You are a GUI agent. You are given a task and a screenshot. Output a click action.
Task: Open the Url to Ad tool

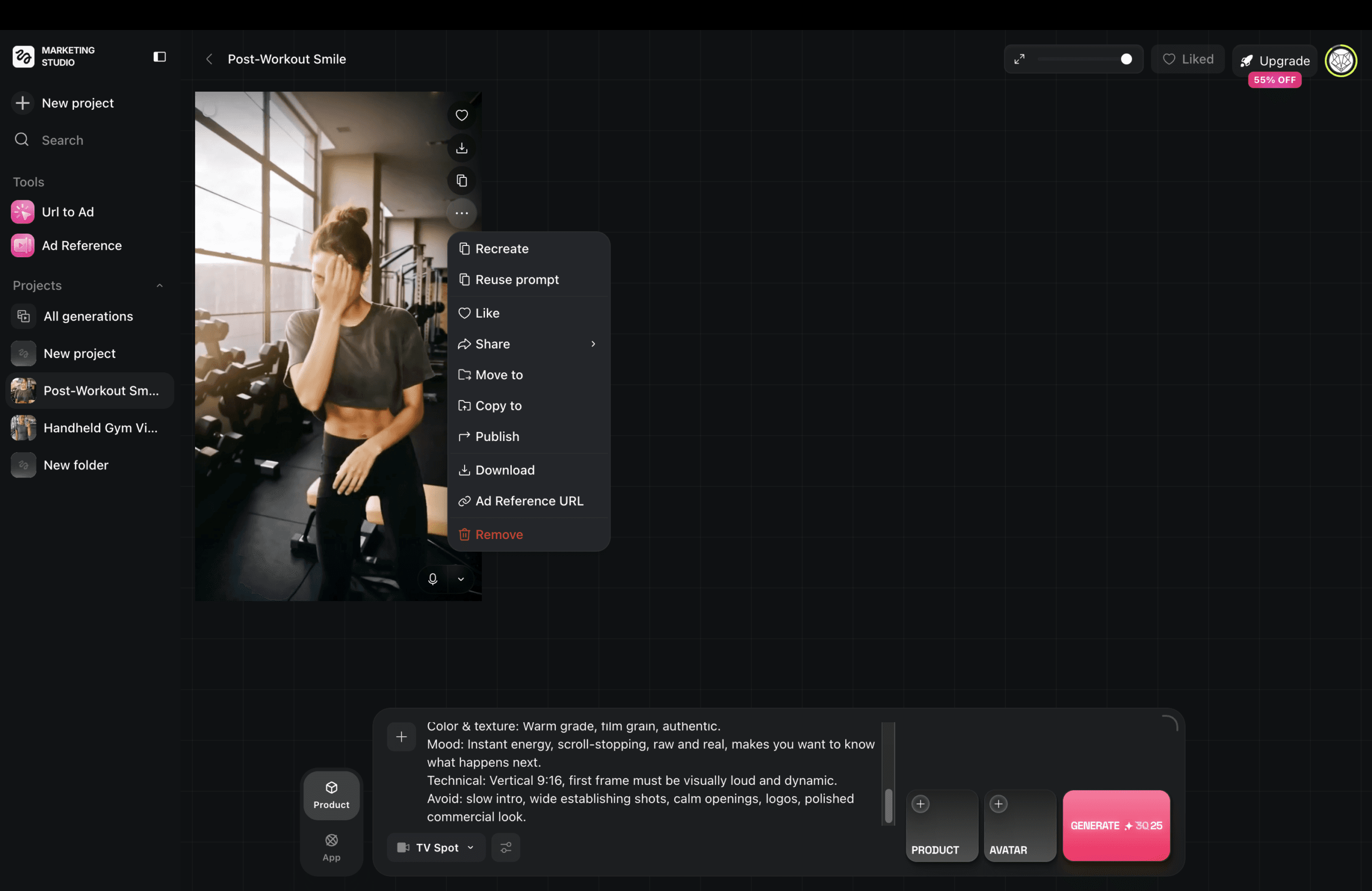(53, 212)
